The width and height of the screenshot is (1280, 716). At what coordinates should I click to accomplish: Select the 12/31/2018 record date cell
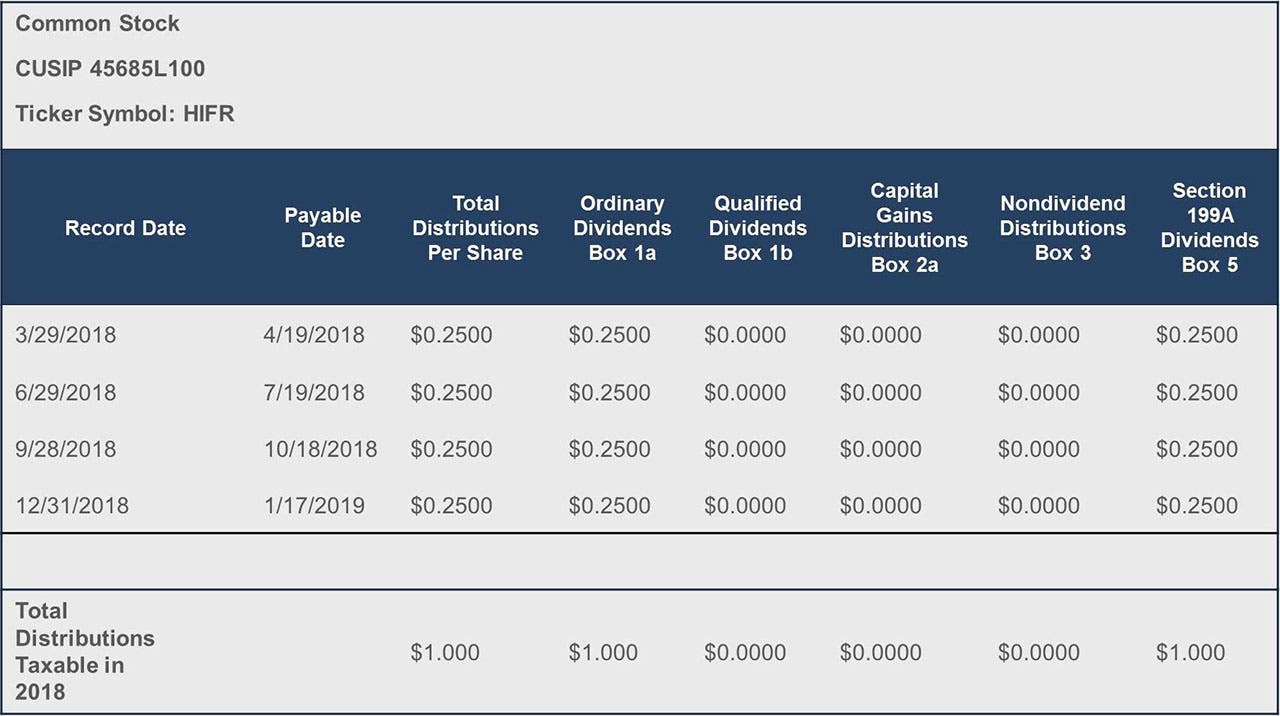[72, 506]
